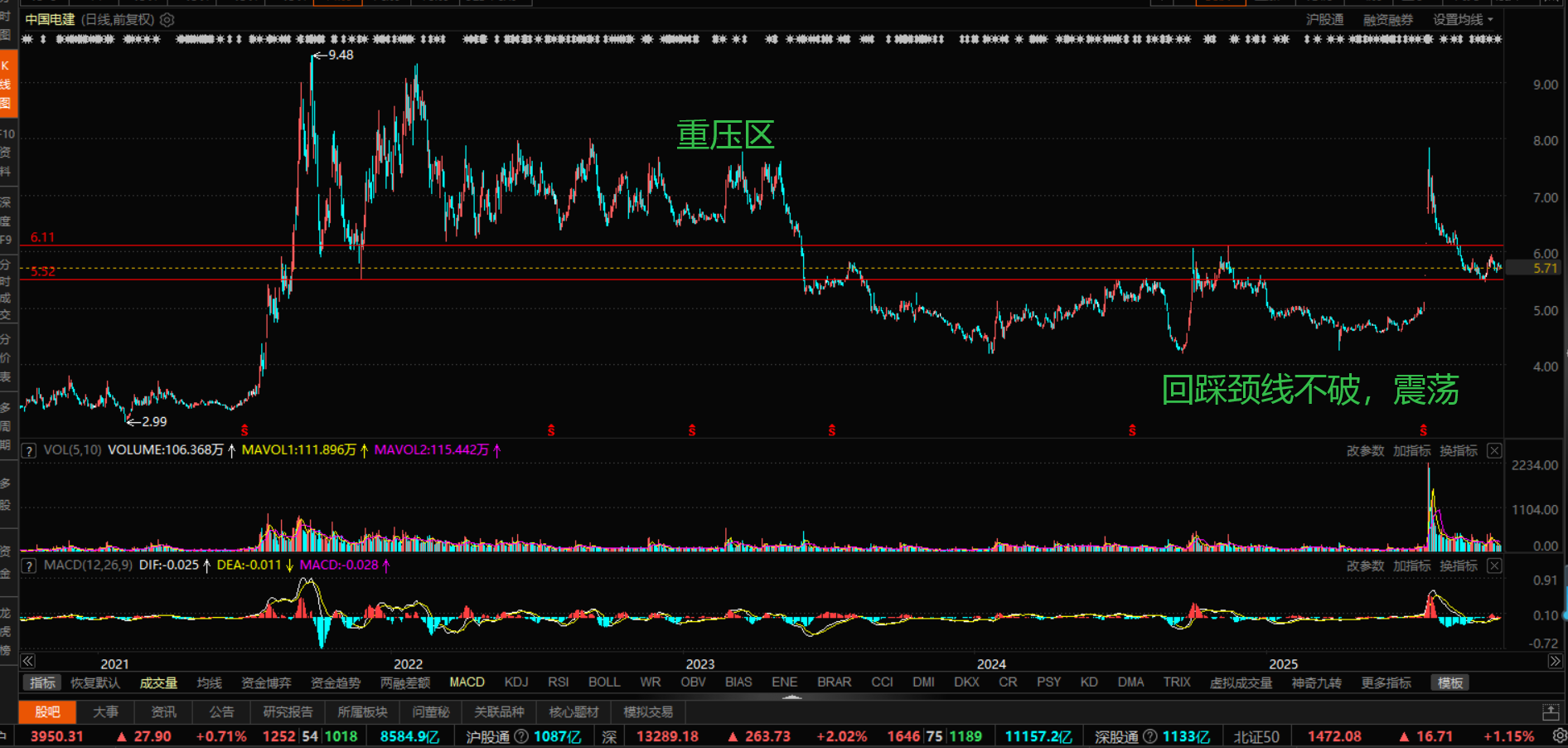Select 两融差额 indicator
Screen dimensions: 1568x748
405,682
